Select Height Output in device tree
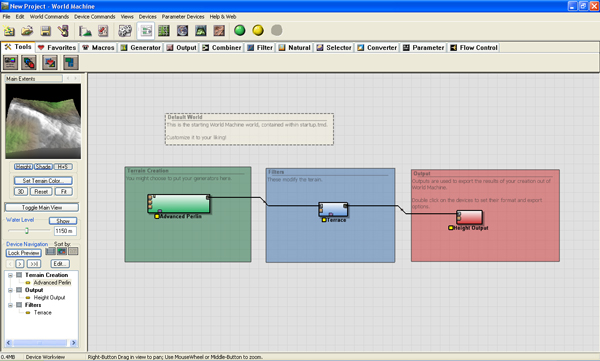Viewport: 600px width, 361px height. [x=49, y=297]
